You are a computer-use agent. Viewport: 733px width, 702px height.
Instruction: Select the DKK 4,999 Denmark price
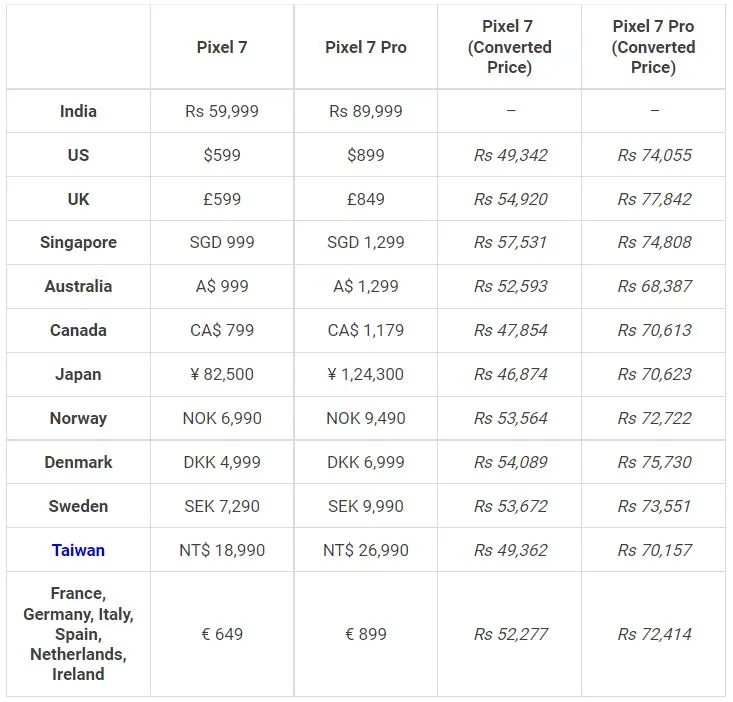[x=222, y=462]
